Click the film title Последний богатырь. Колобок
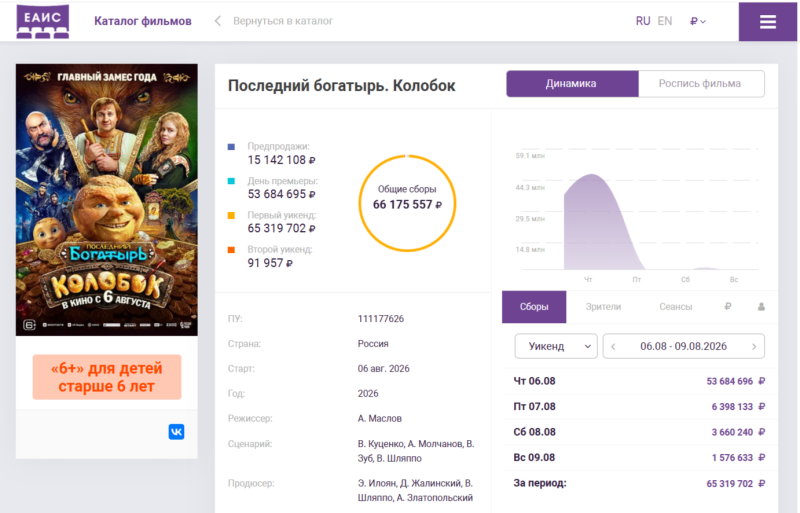This screenshot has width=800, height=513. pyautogui.click(x=341, y=85)
